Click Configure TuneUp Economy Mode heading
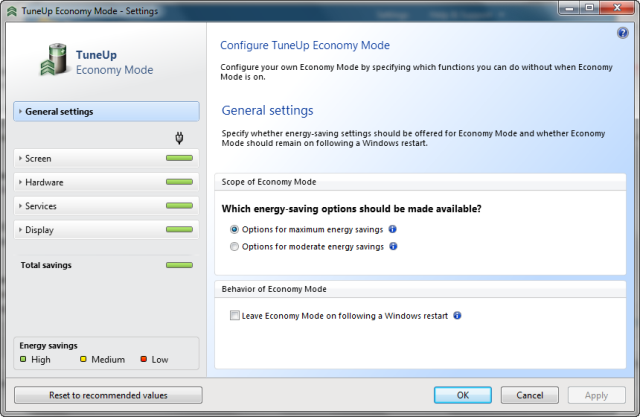The width and height of the screenshot is (640, 417). [x=305, y=45]
